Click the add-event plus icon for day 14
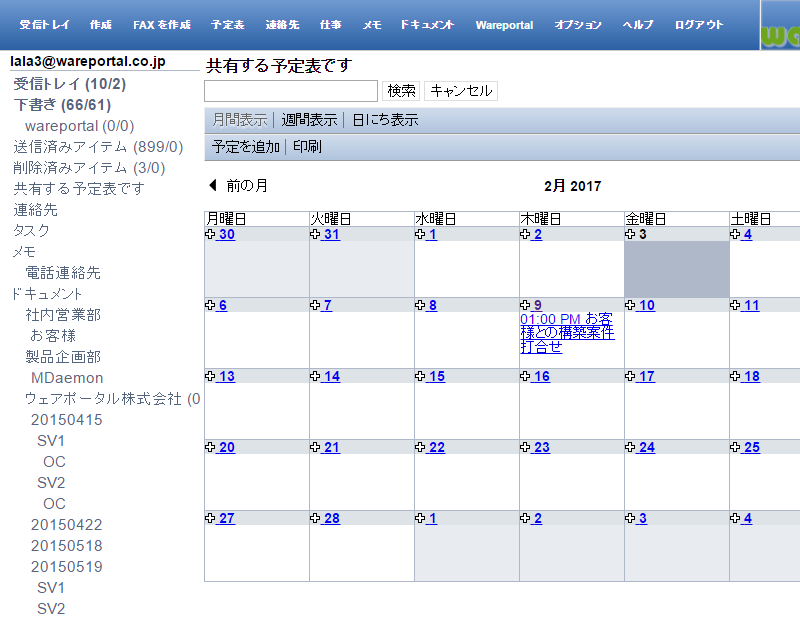 (x=315, y=376)
